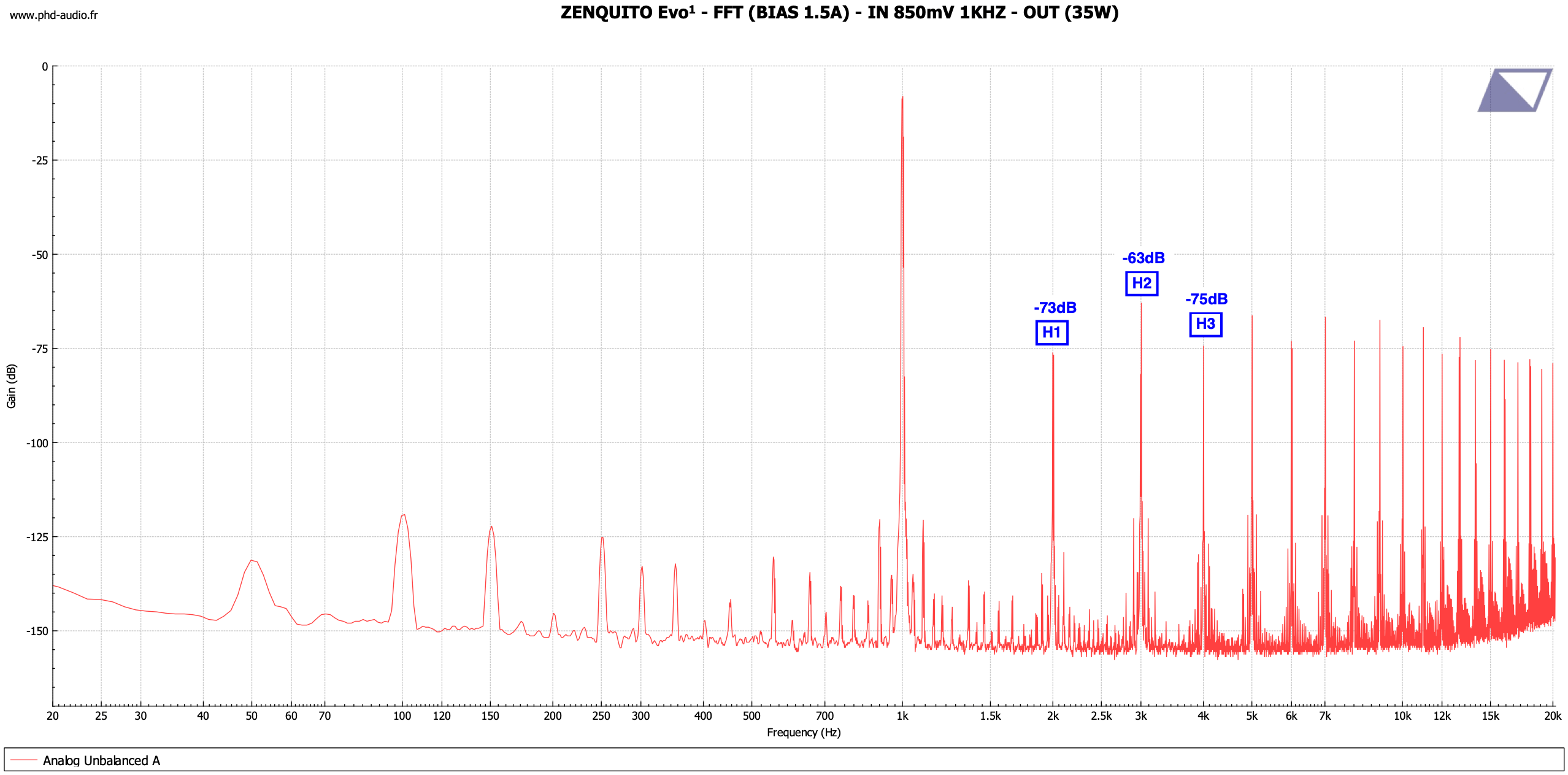Image resolution: width=1568 pixels, height=775 pixels.
Task: Click the -150 gain tick label
Action: tap(37, 631)
